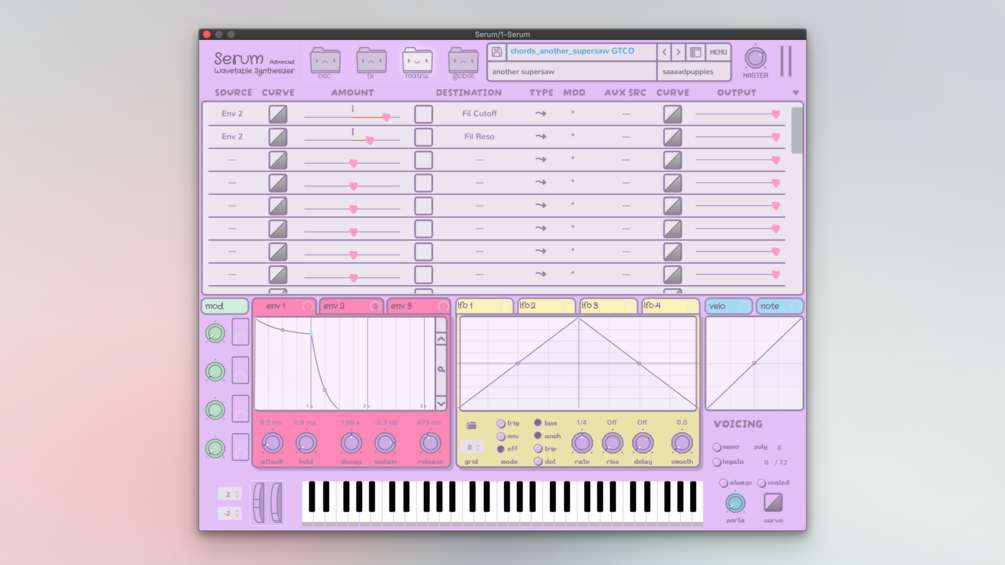
Task: Click source curve icon for Fil Reso row
Action: pyautogui.click(x=278, y=136)
